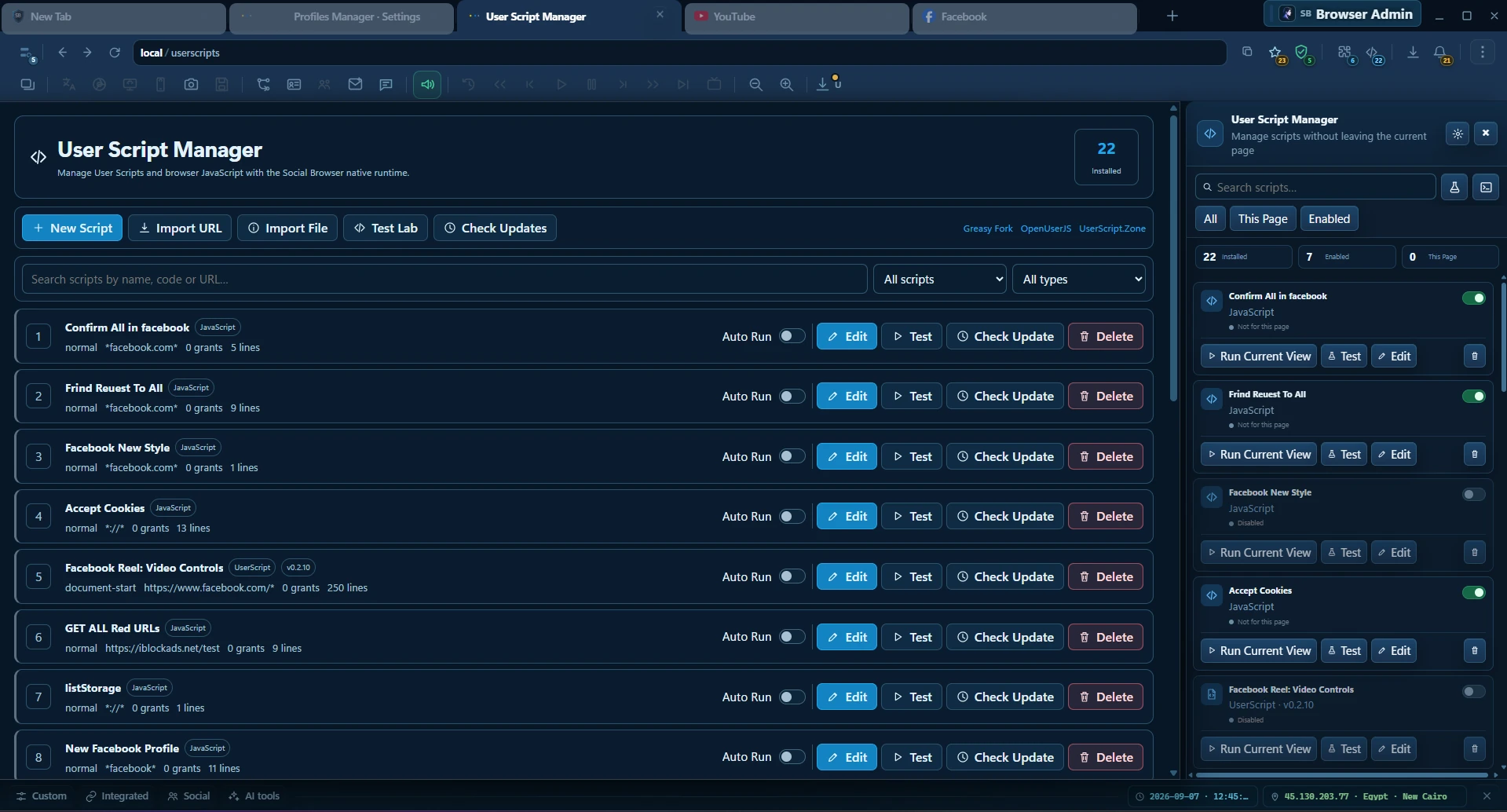Click the shield check icon with badge 5
Image resolution: width=1507 pixels, height=812 pixels.
click(1303, 53)
